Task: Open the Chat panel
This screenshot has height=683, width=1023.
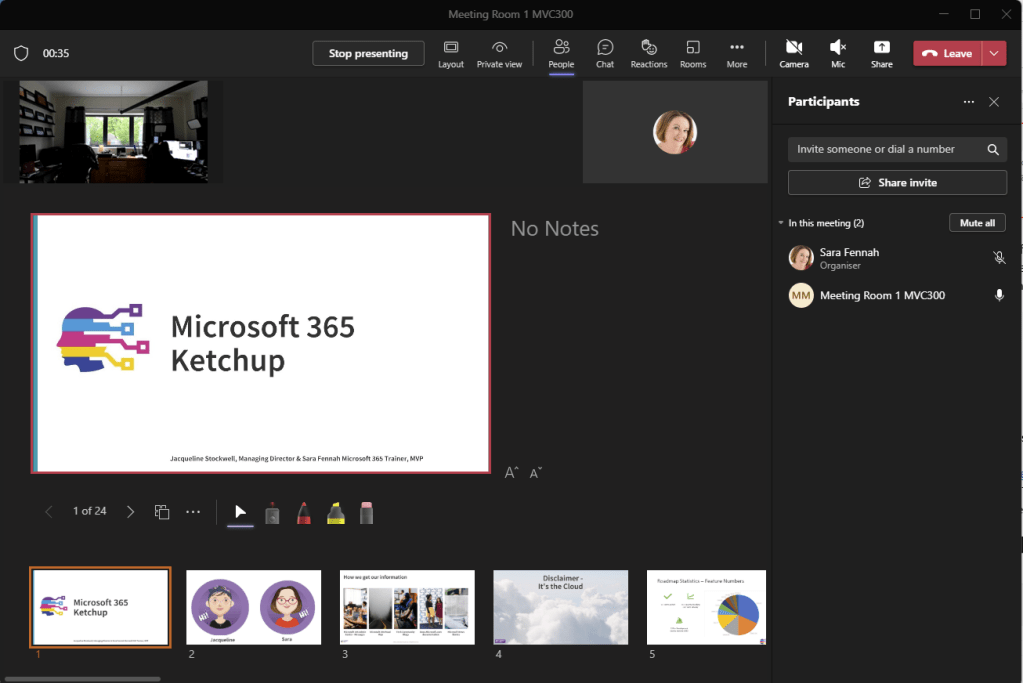Action: click(605, 53)
